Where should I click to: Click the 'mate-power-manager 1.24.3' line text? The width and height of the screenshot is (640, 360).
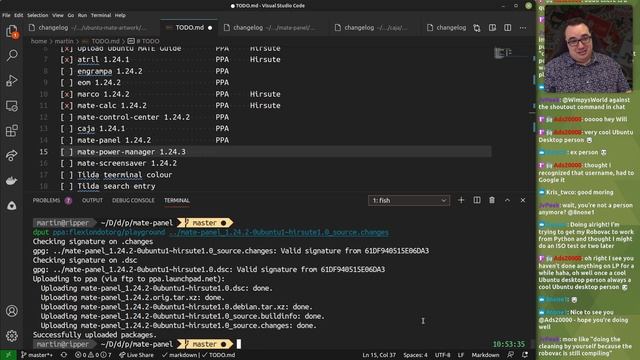coord(131,151)
